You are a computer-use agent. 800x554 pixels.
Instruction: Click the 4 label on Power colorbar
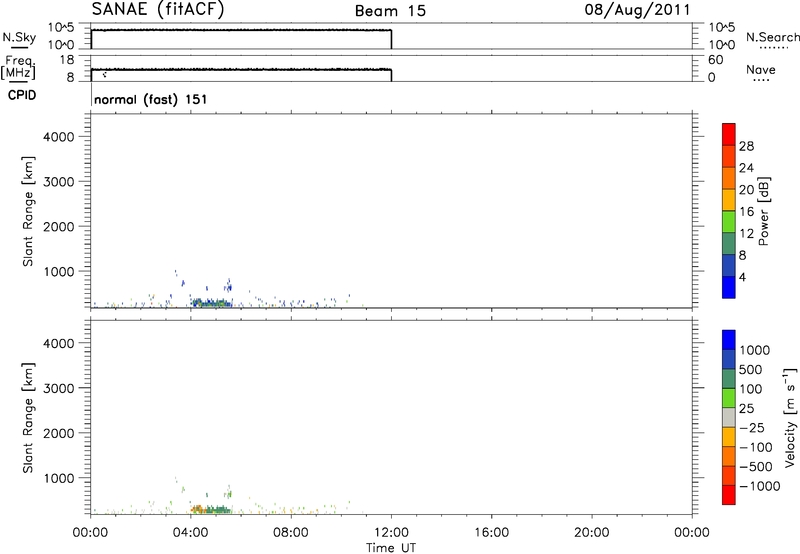pyautogui.click(x=742, y=278)
